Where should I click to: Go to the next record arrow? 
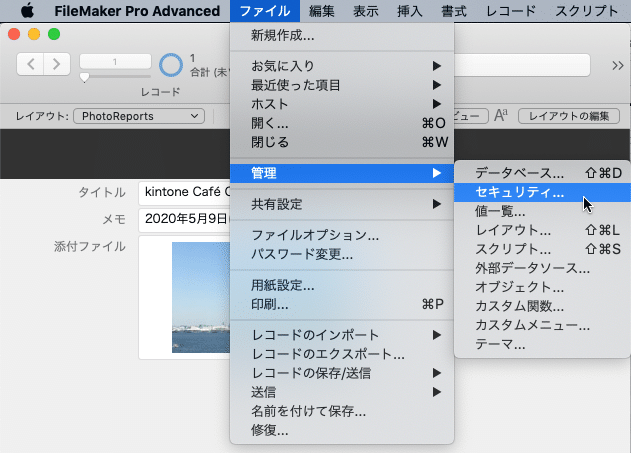(57, 64)
